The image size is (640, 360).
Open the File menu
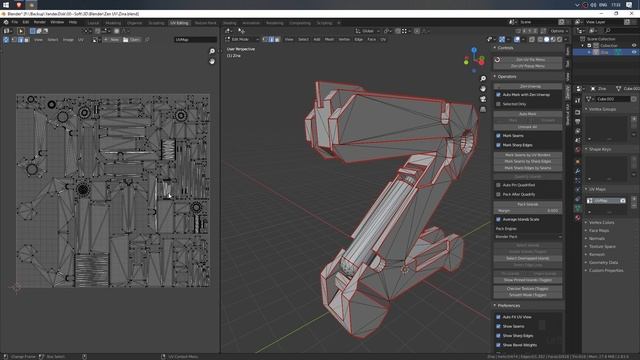(15, 22)
